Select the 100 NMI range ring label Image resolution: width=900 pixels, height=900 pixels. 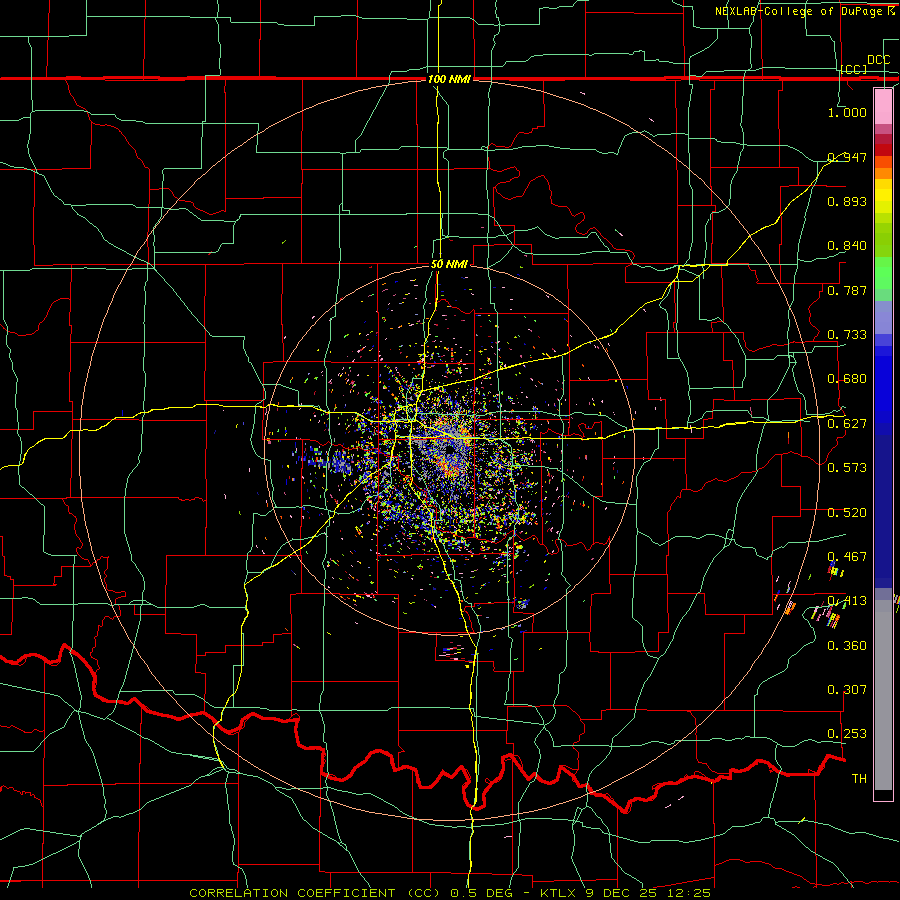(449, 79)
